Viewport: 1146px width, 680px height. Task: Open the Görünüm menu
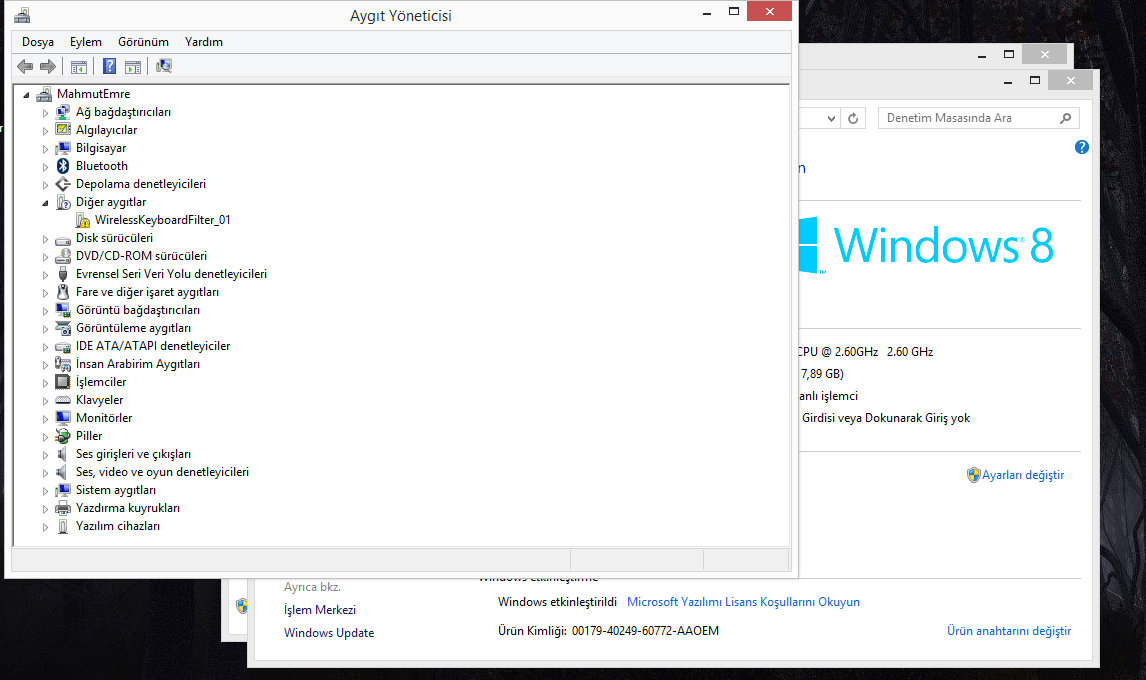[x=143, y=42]
